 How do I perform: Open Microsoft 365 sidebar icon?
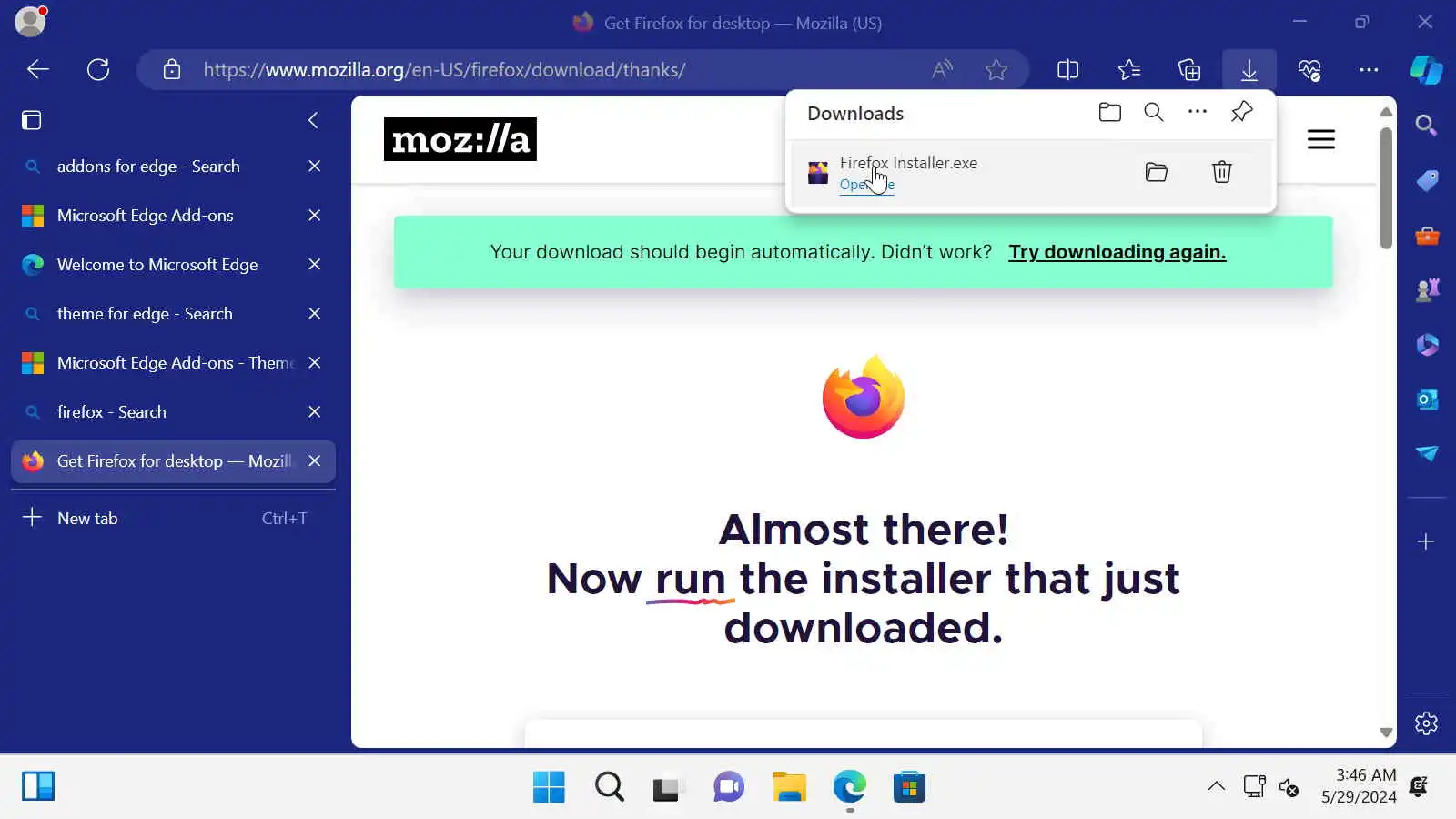[1426, 345]
